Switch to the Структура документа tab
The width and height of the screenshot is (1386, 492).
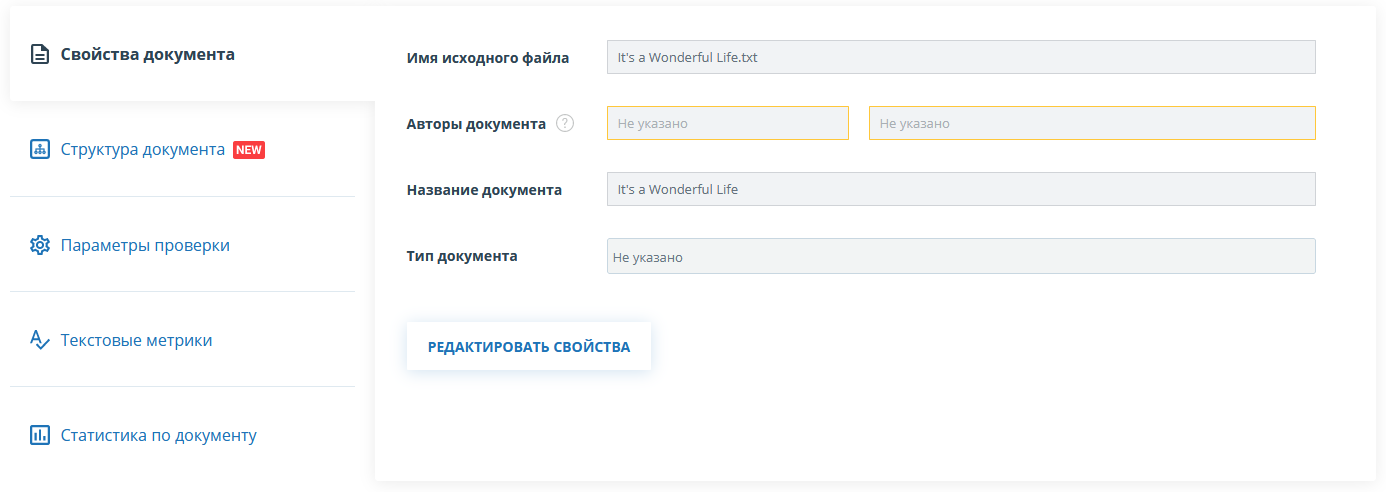[142, 150]
